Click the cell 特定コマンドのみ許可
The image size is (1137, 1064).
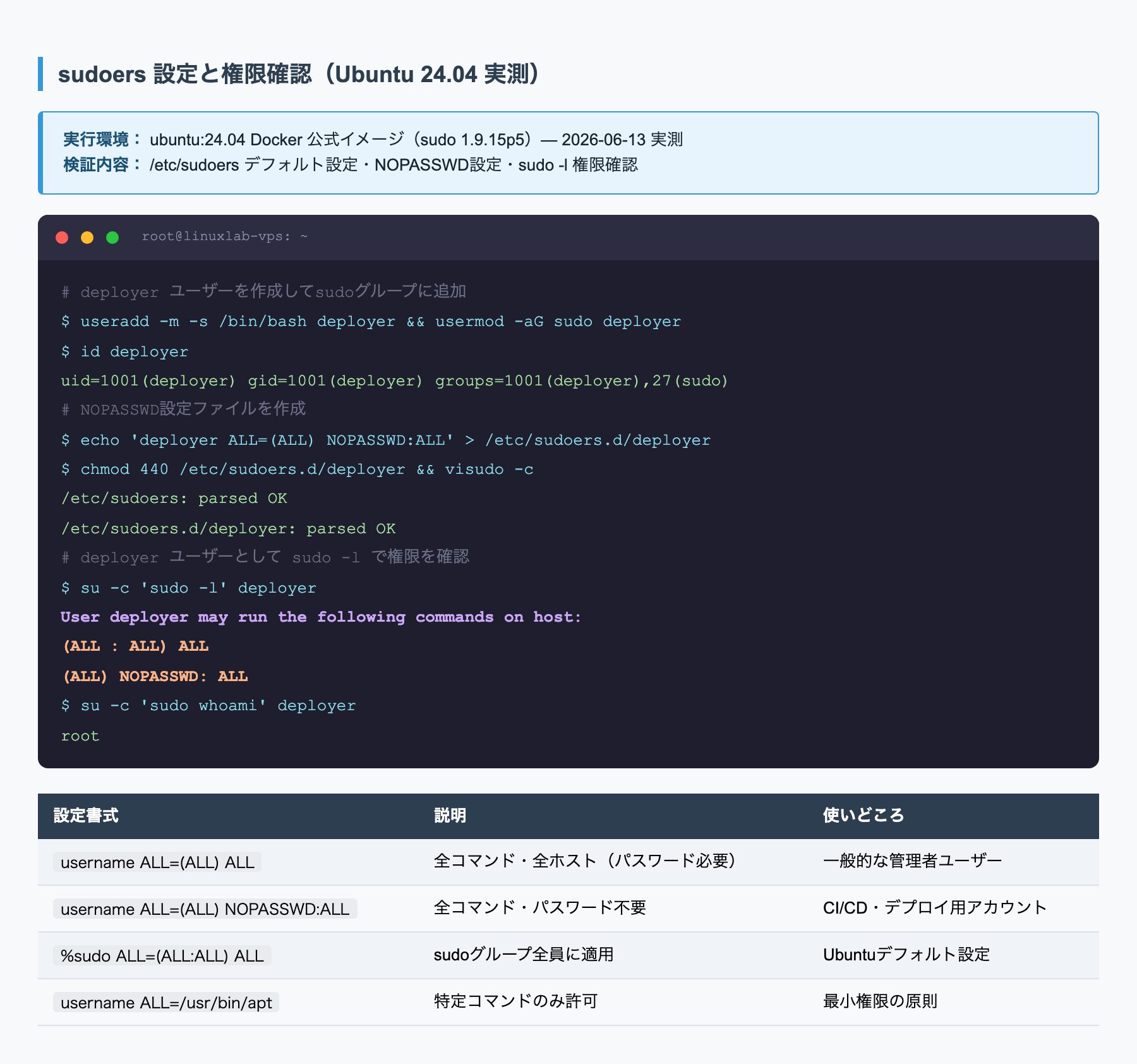pos(515,1001)
